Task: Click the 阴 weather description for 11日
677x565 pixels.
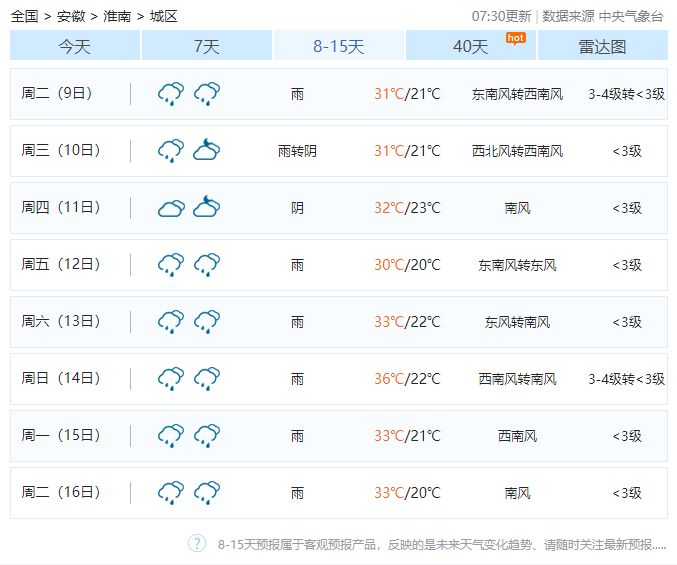Action: (x=297, y=208)
